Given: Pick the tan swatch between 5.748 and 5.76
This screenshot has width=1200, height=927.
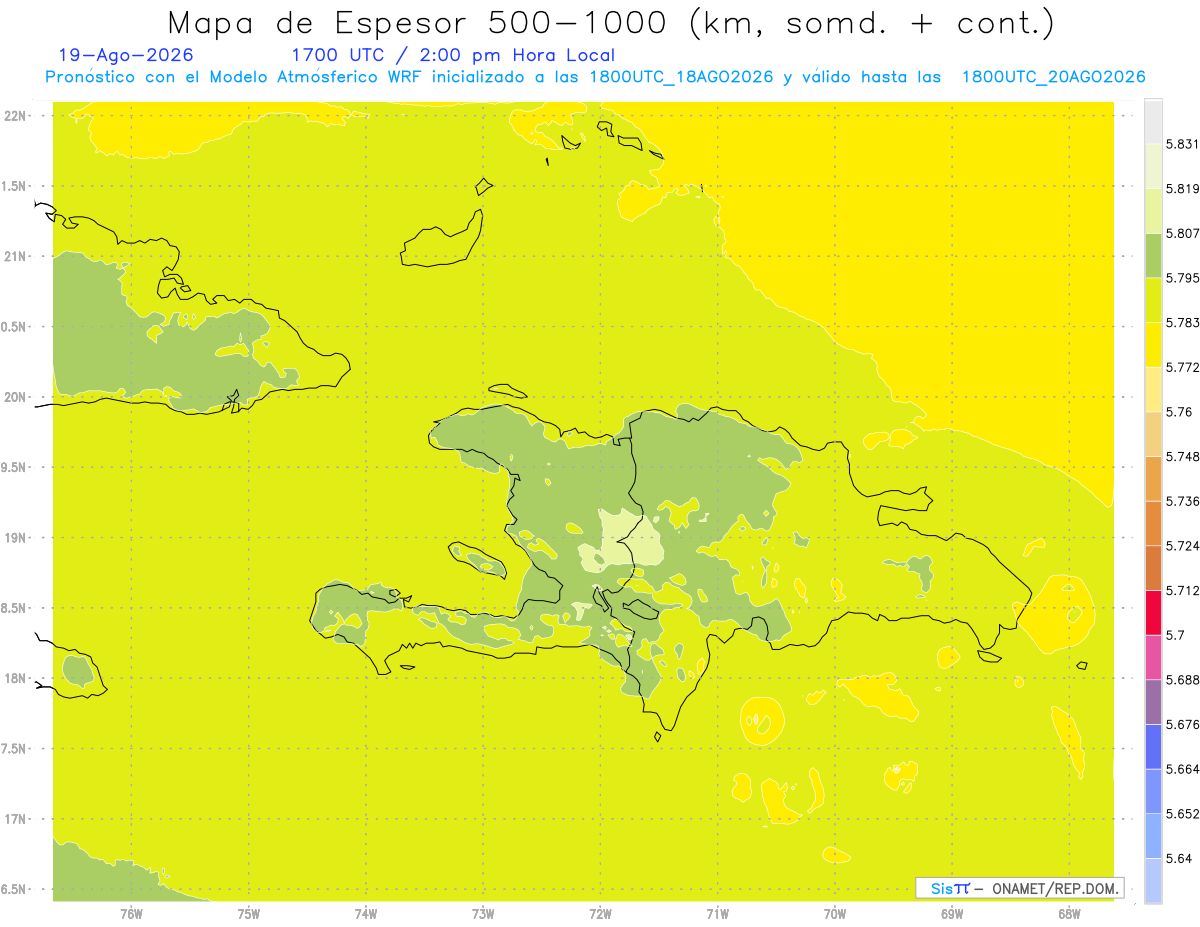Looking at the screenshot, I should [1153, 434].
